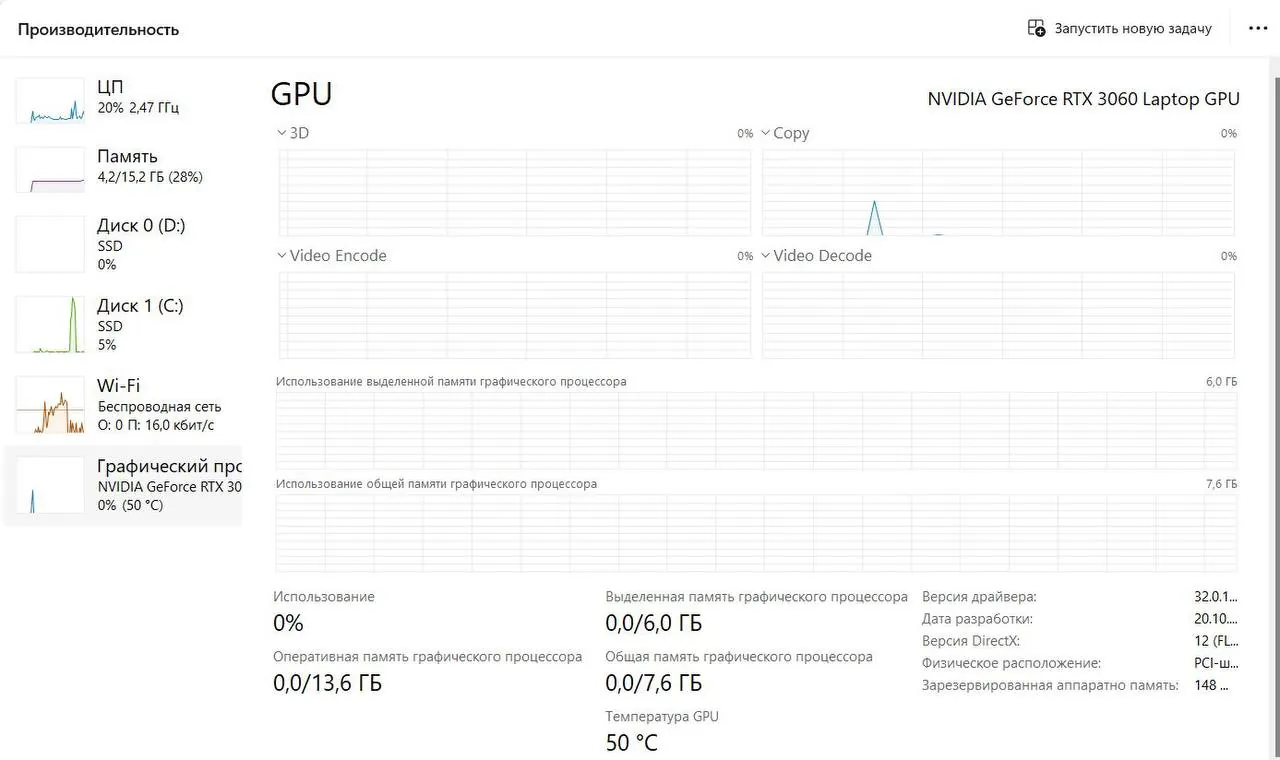This screenshot has width=1280, height=760.
Task: Click the Copy engine activity graph
Action: click(x=998, y=193)
